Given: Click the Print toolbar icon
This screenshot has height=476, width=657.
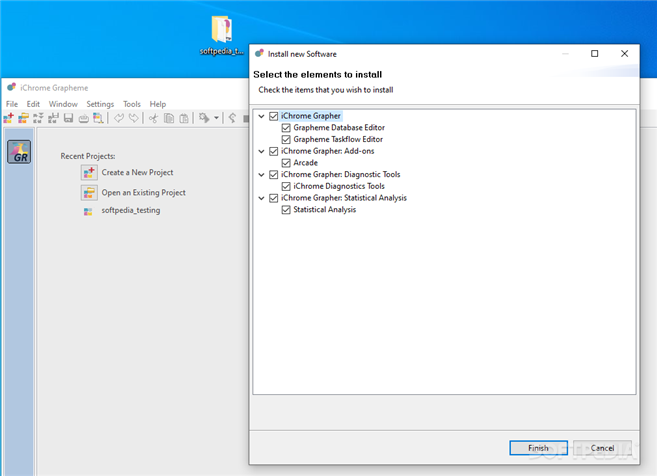Looking at the screenshot, I should point(83,119).
